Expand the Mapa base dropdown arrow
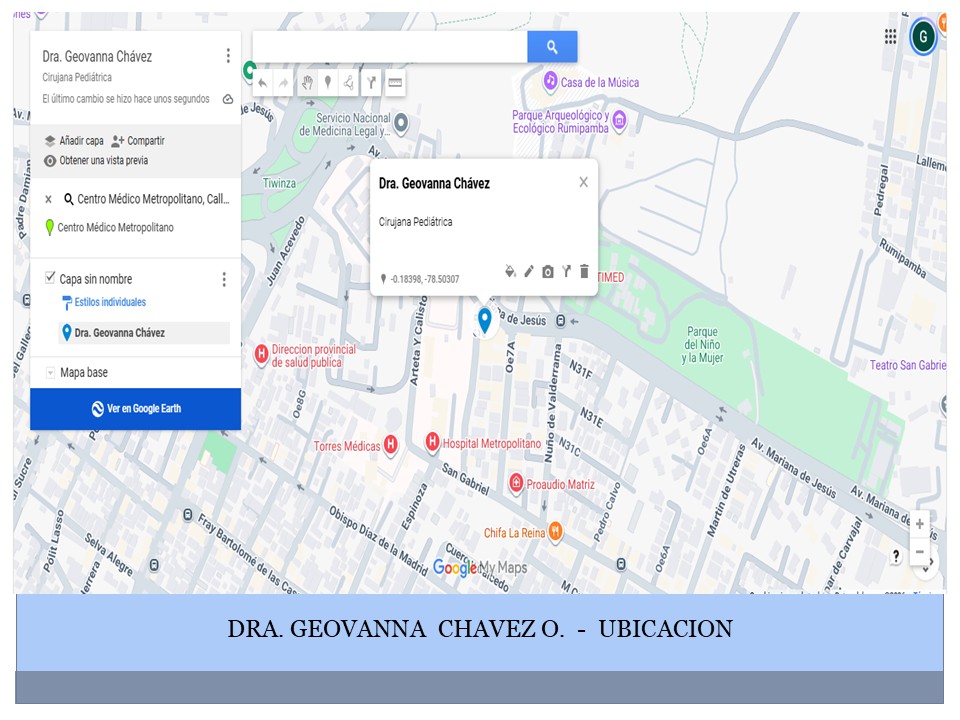 point(50,372)
